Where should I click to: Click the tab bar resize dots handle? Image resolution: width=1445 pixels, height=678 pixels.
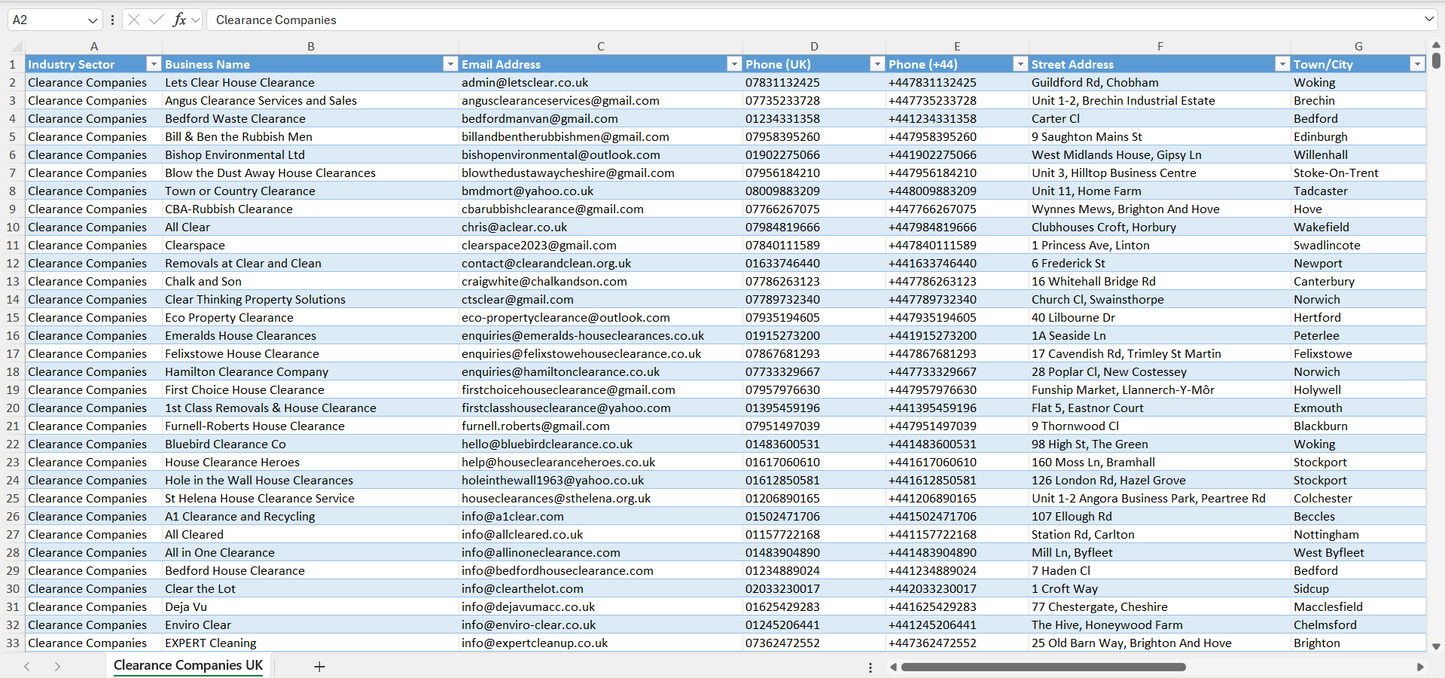tap(870, 667)
